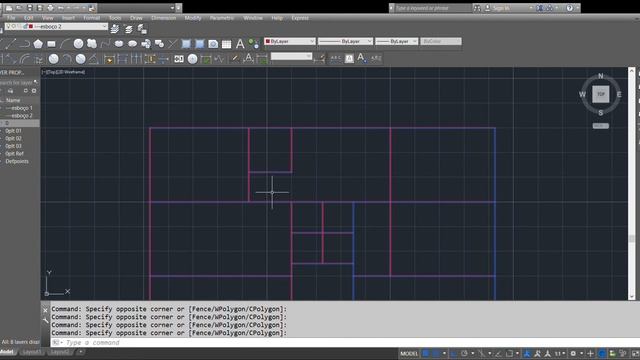Click the ViewCube East direction

coord(619,94)
